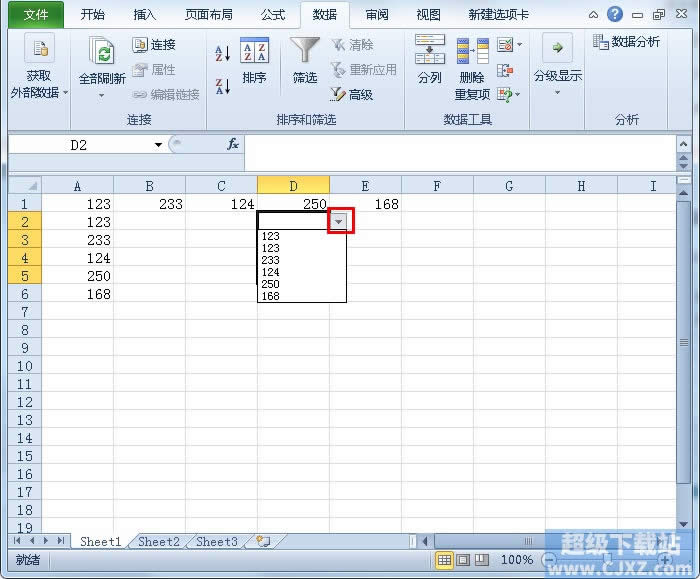Go to first sheet navigation arrow
Image resolution: width=700 pixels, height=579 pixels.
17,541
